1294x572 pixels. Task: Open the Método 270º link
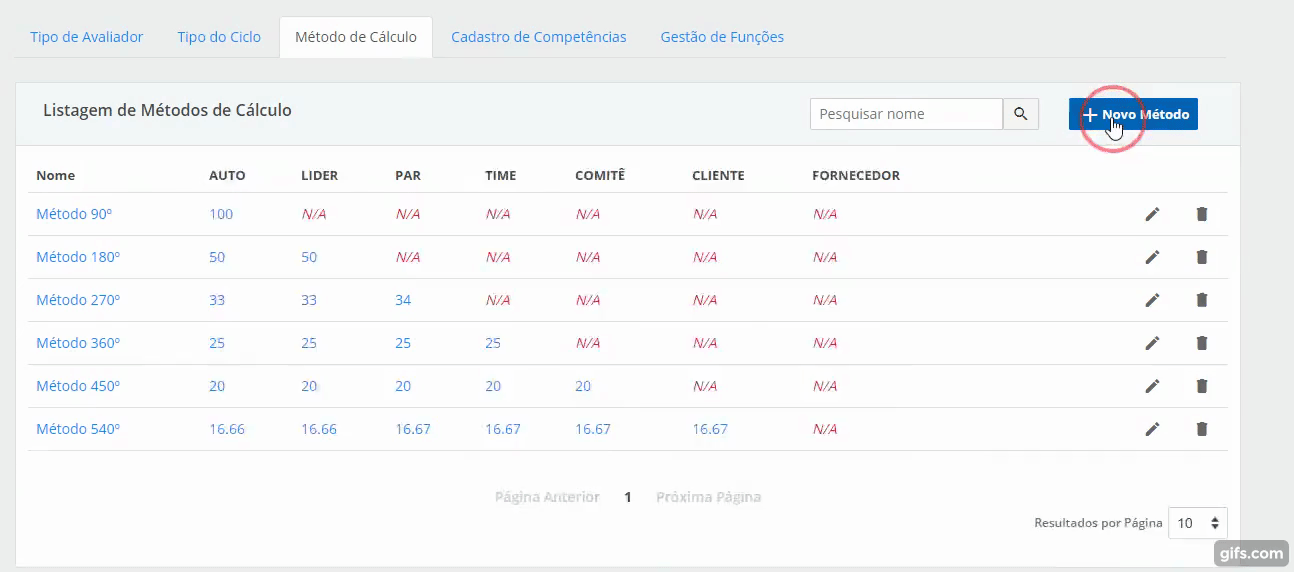click(78, 300)
